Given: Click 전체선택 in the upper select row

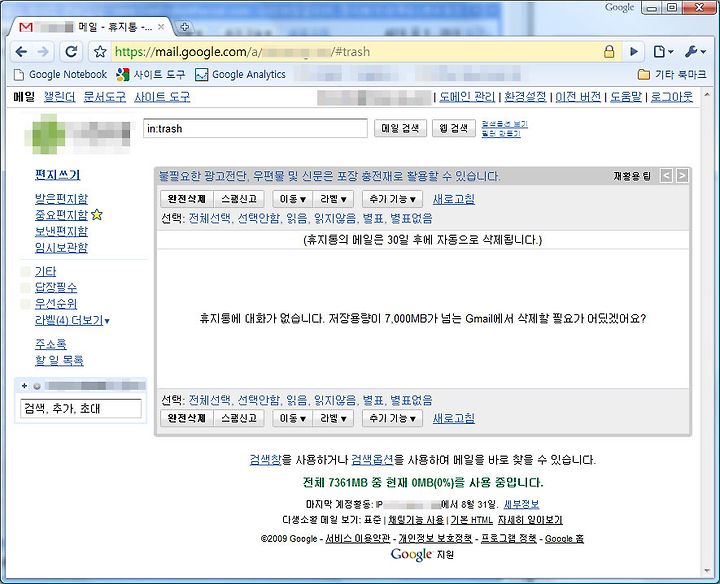Looking at the screenshot, I should 210,219.
